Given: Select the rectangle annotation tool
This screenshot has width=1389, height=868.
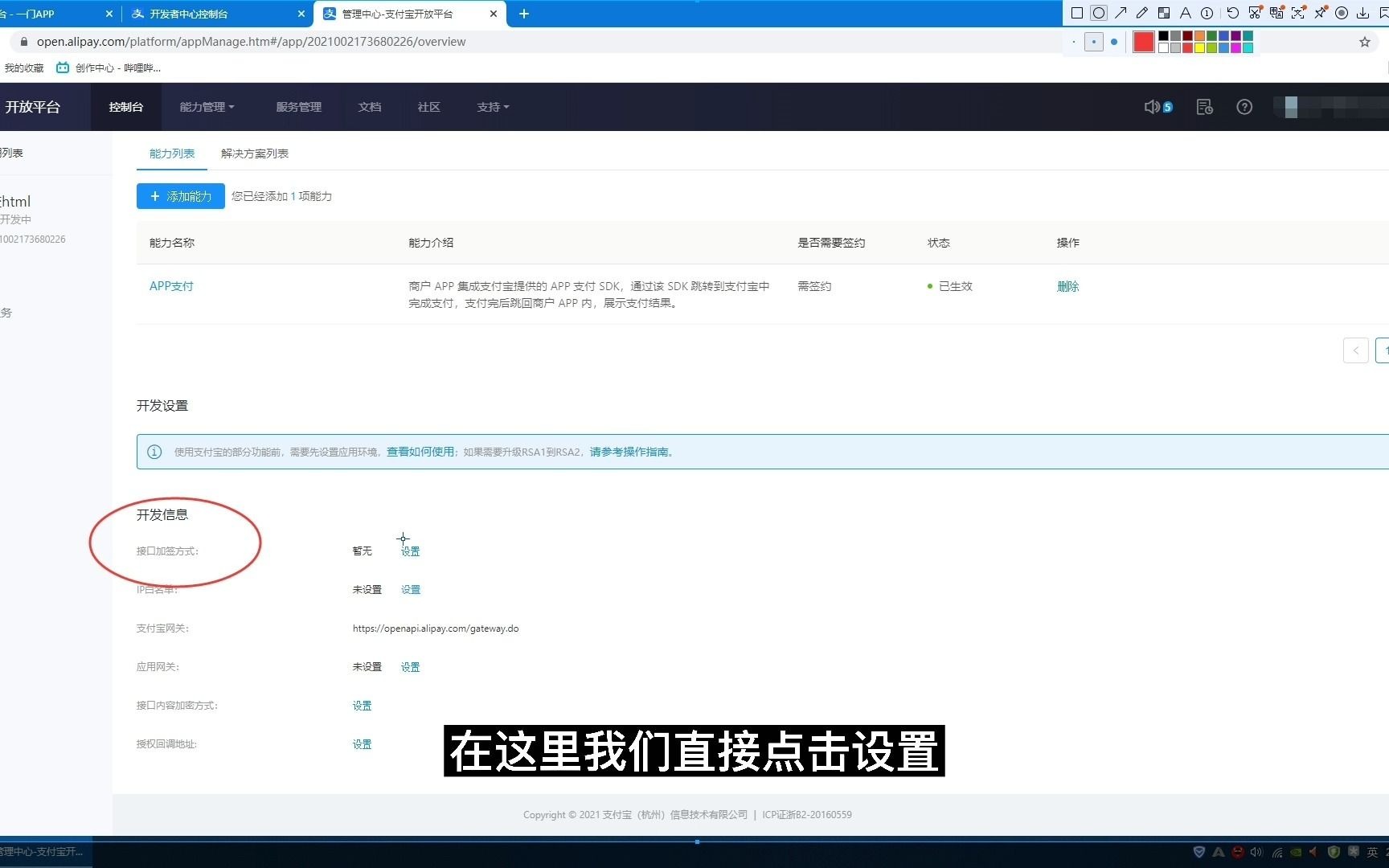Looking at the screenshot, I should (1076, 13).
